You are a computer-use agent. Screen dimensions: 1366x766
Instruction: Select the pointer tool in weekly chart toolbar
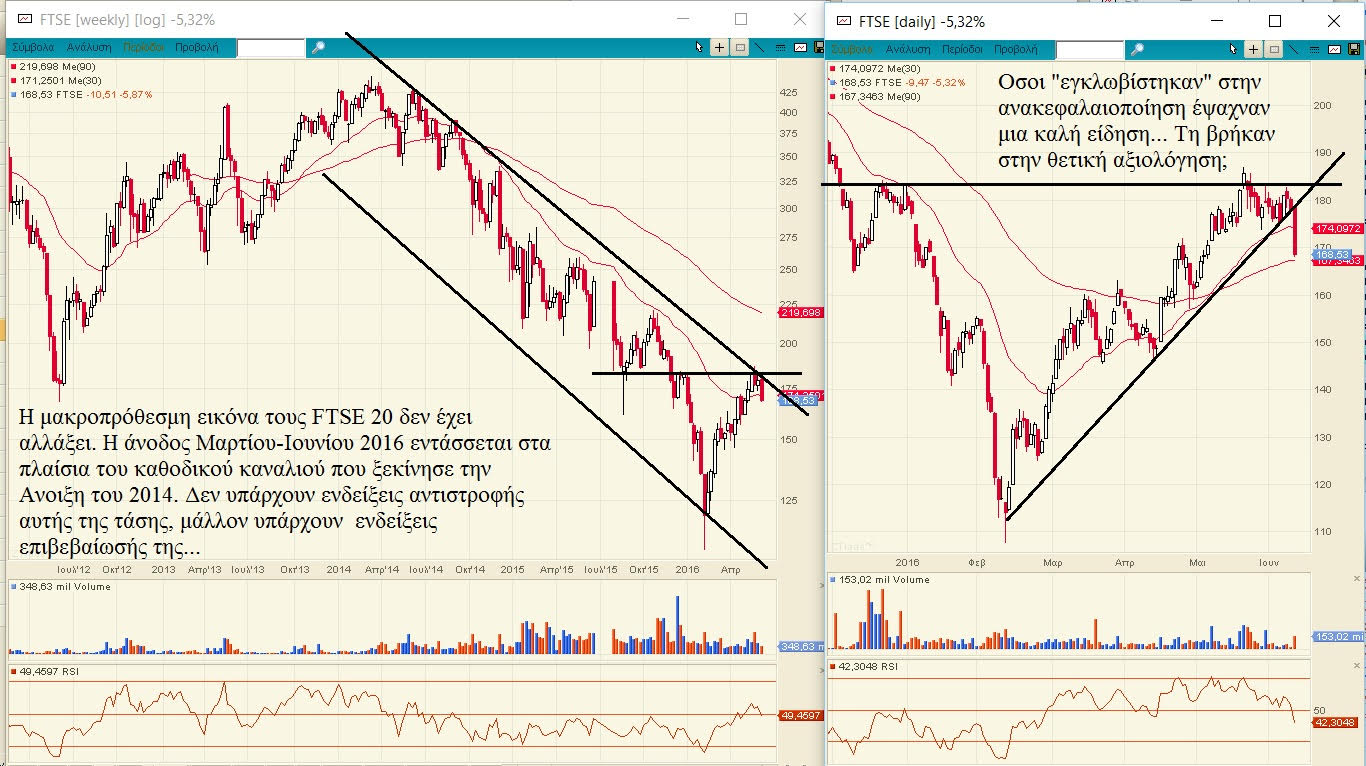(x=700, y=47)
